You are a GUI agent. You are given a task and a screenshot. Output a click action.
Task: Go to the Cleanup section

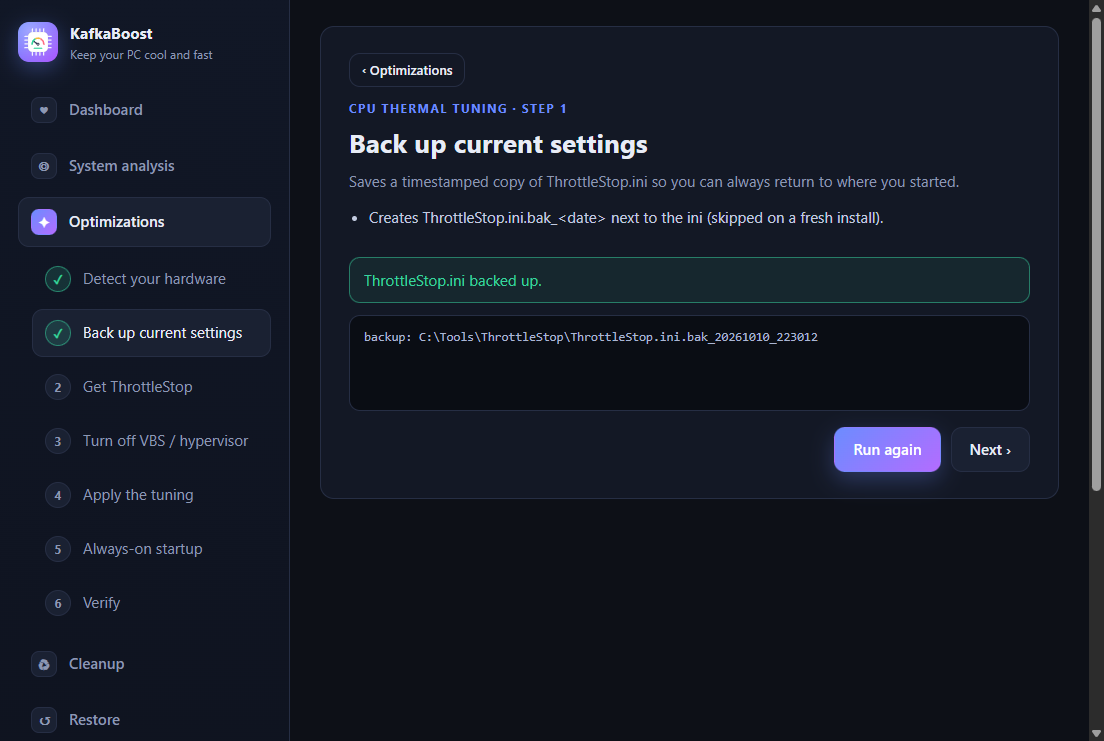click(x=144, y=664)
